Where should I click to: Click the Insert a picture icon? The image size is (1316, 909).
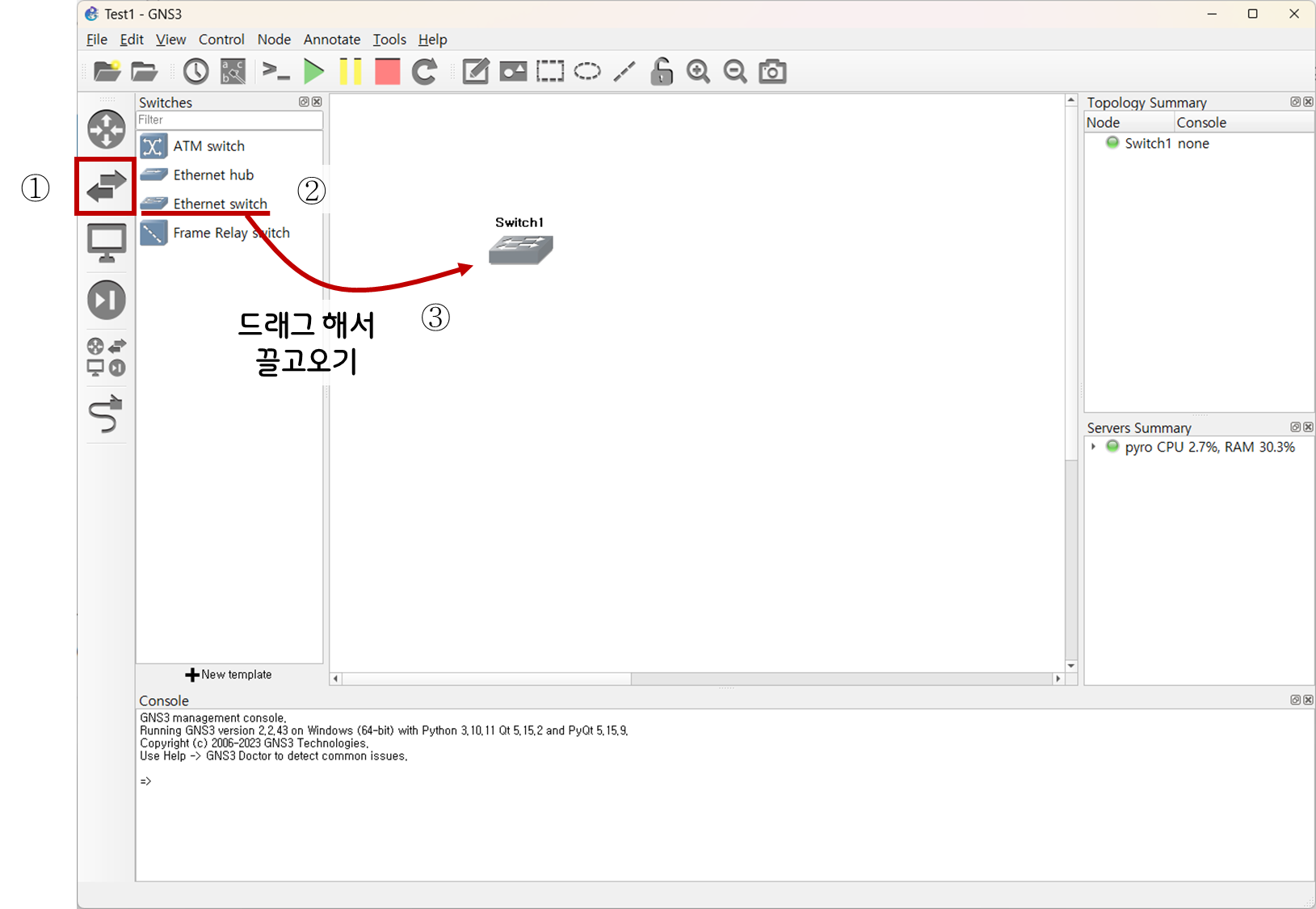513,71
